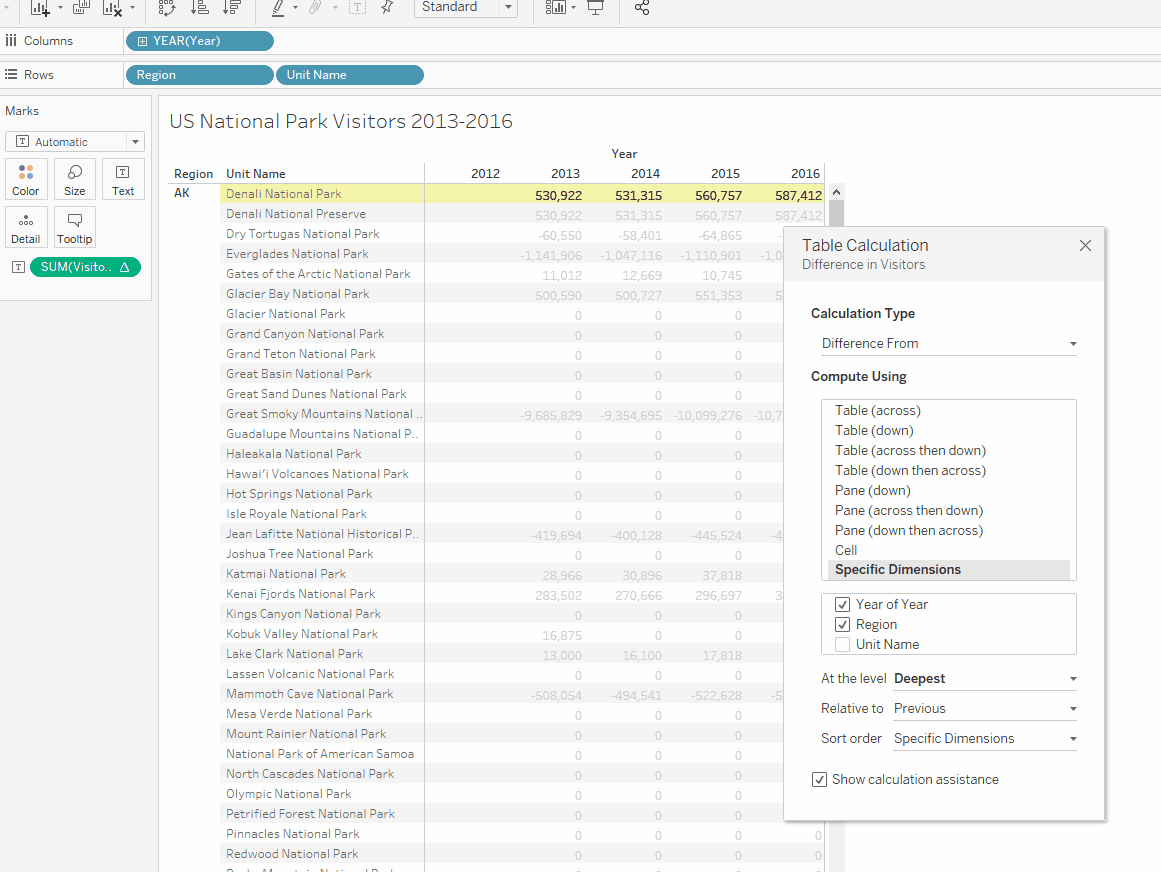Open the Detail marks card
Viewport: 1161px width, 872px height.
click(x=25, y=227)
